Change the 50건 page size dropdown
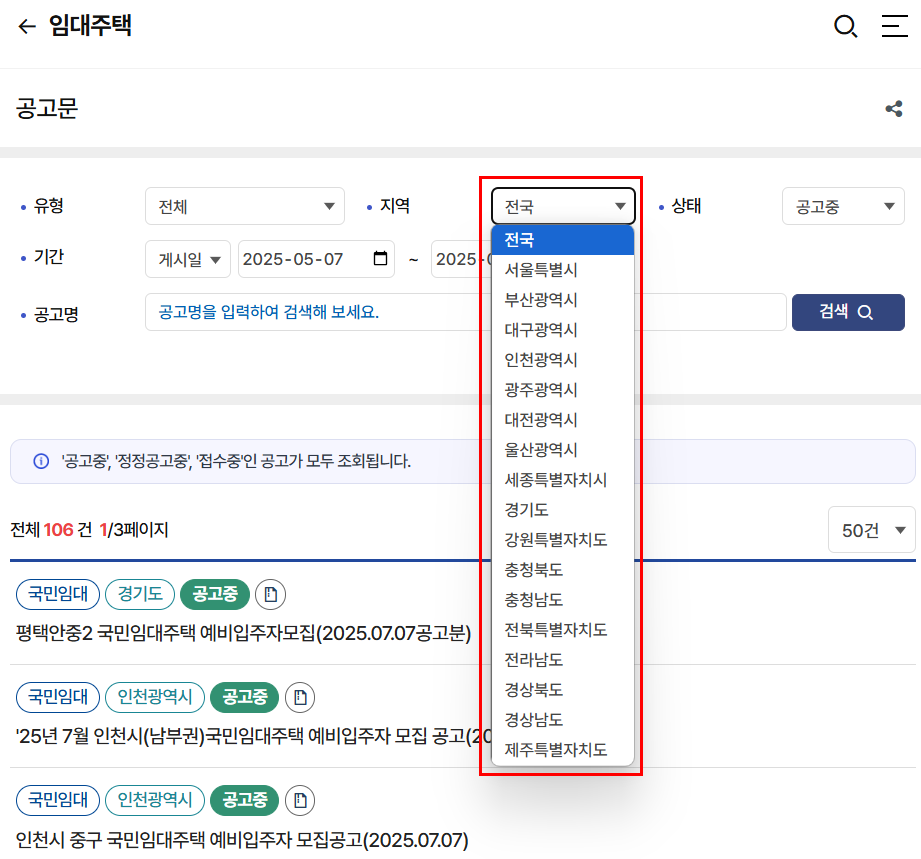The width and height of the screenshot is (921, 859). [x=872, y=530]
